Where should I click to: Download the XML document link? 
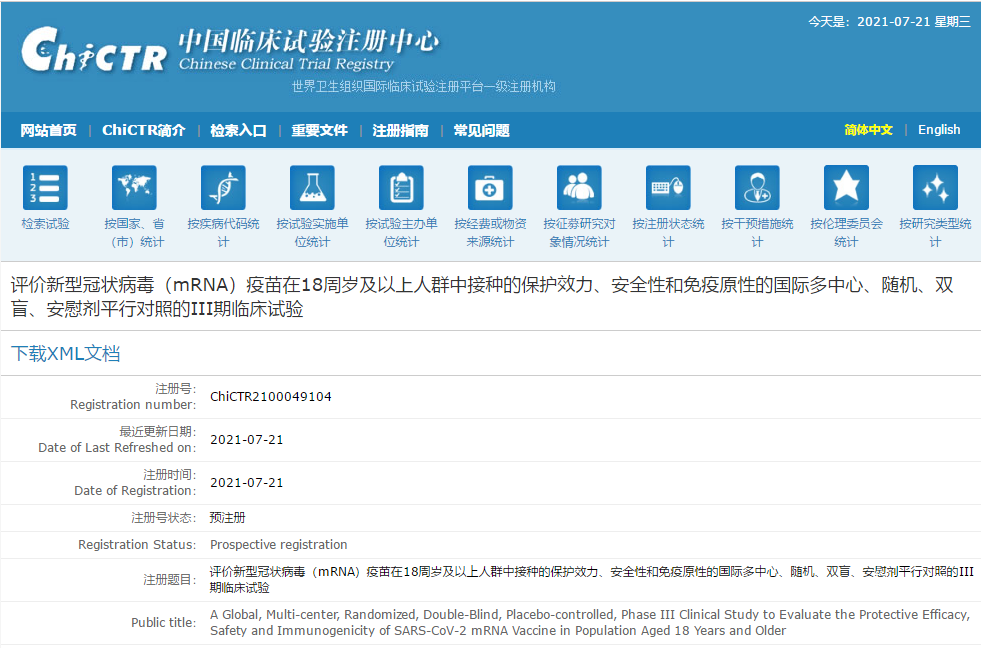tap(65, 353)
